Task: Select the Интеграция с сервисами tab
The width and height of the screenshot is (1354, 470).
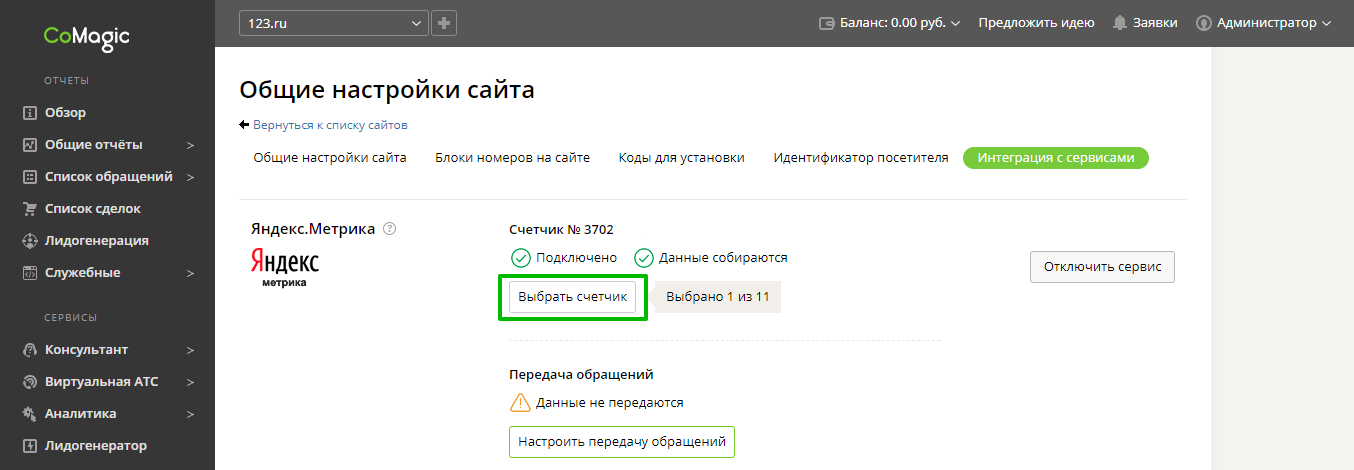Action: click(x=1056, y=158)
